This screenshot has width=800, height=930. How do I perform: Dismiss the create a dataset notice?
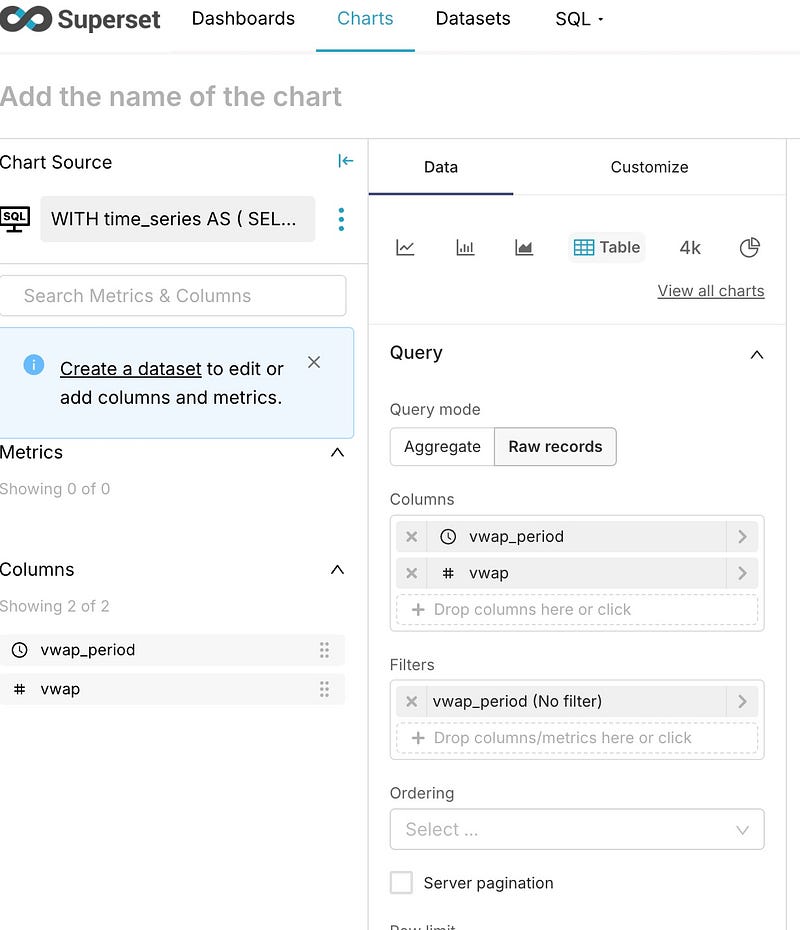click(314, 362)
